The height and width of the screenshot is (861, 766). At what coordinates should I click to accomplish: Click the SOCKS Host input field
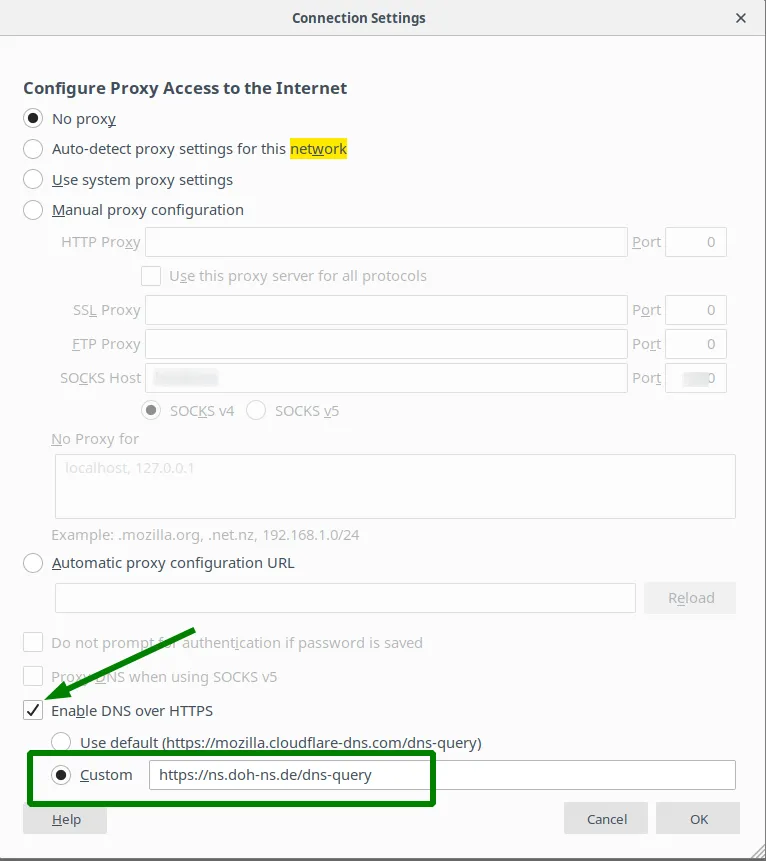coord(386,378)
